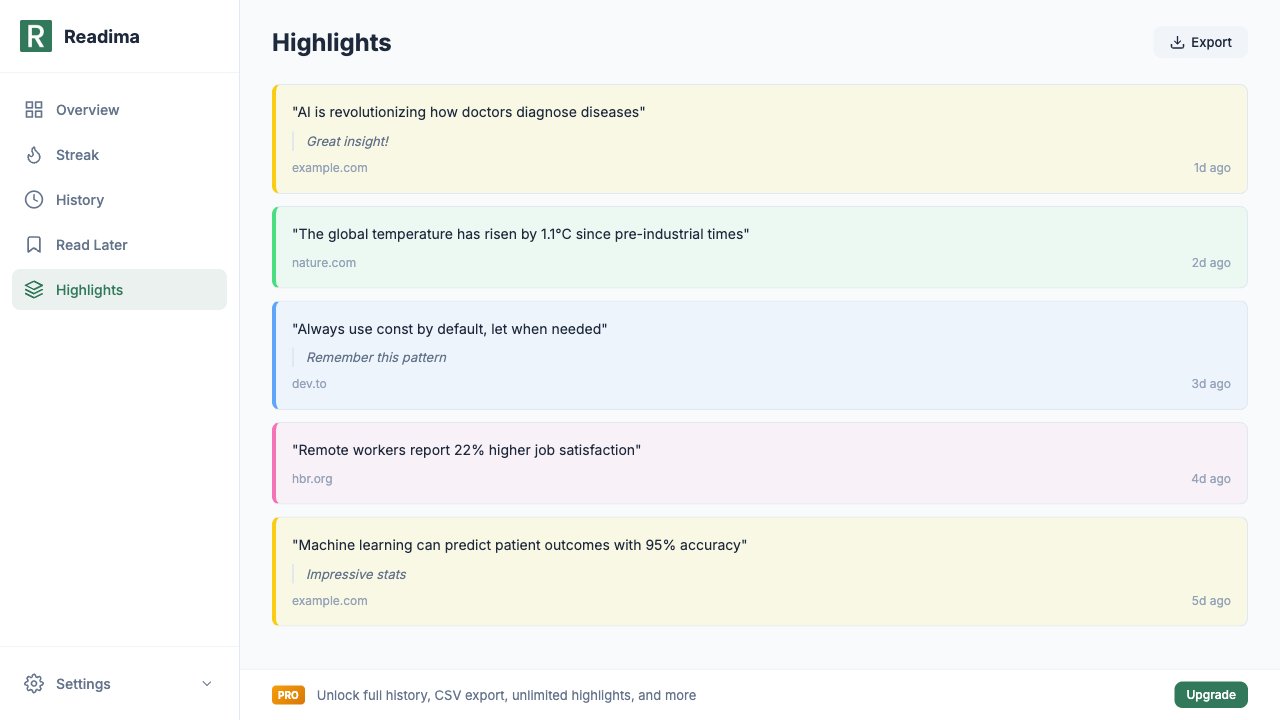
Task: Open the example.com link on the AI highlight
Action: click(330, 167)
